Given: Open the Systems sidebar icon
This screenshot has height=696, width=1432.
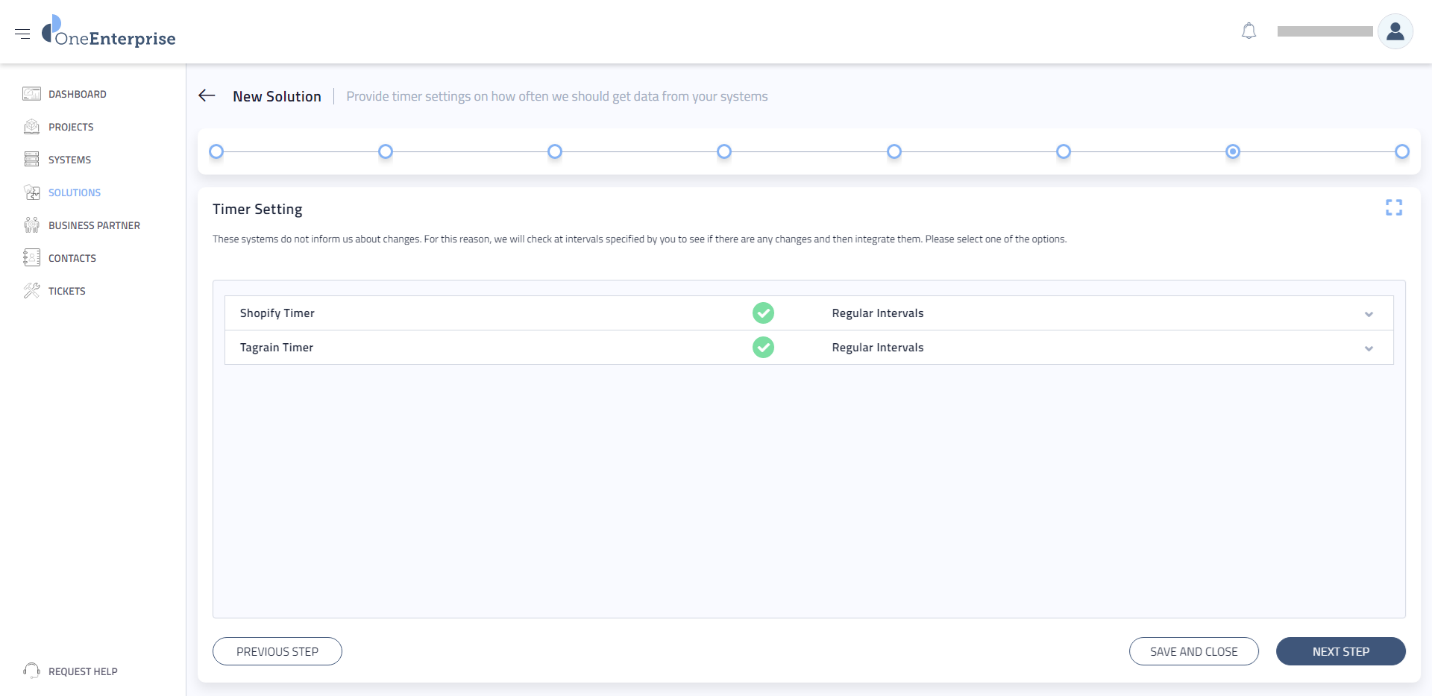Looking at the screenshot, I should [31, 159].
